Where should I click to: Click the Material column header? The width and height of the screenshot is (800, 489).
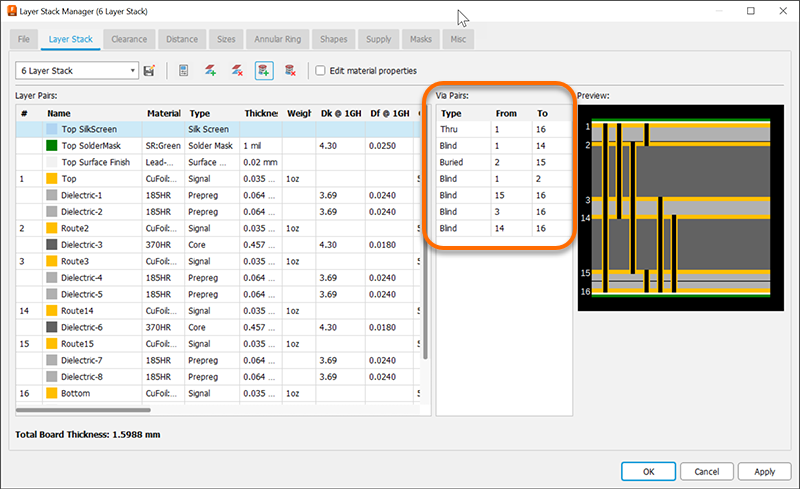164,113
